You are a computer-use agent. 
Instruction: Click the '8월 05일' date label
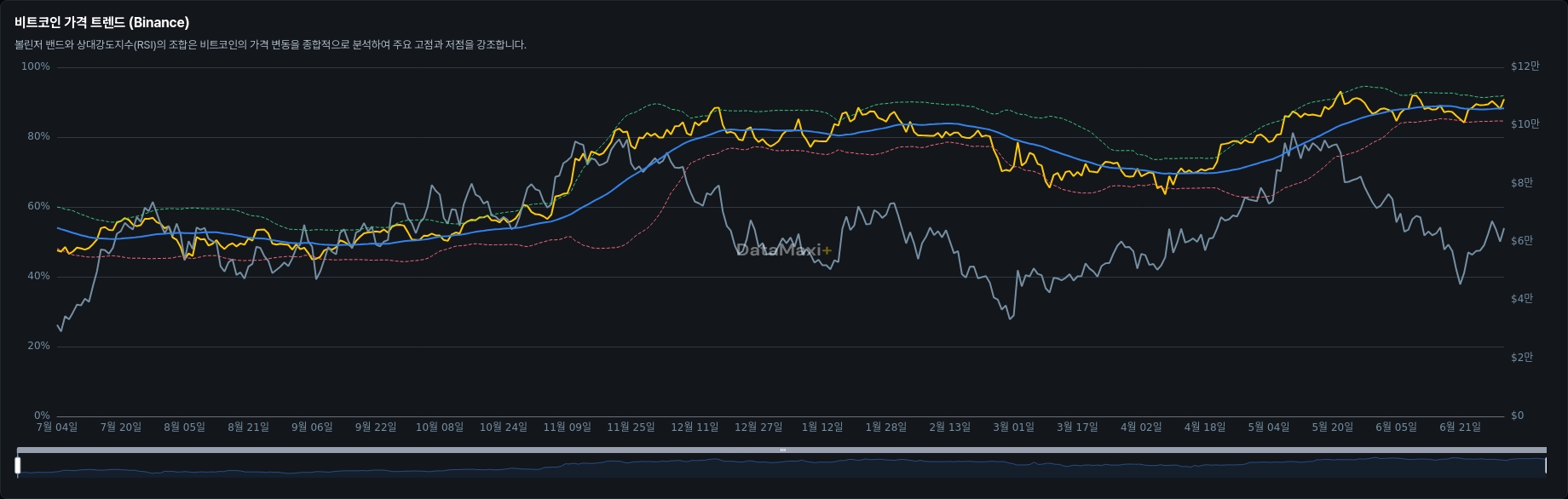[184, 427]
